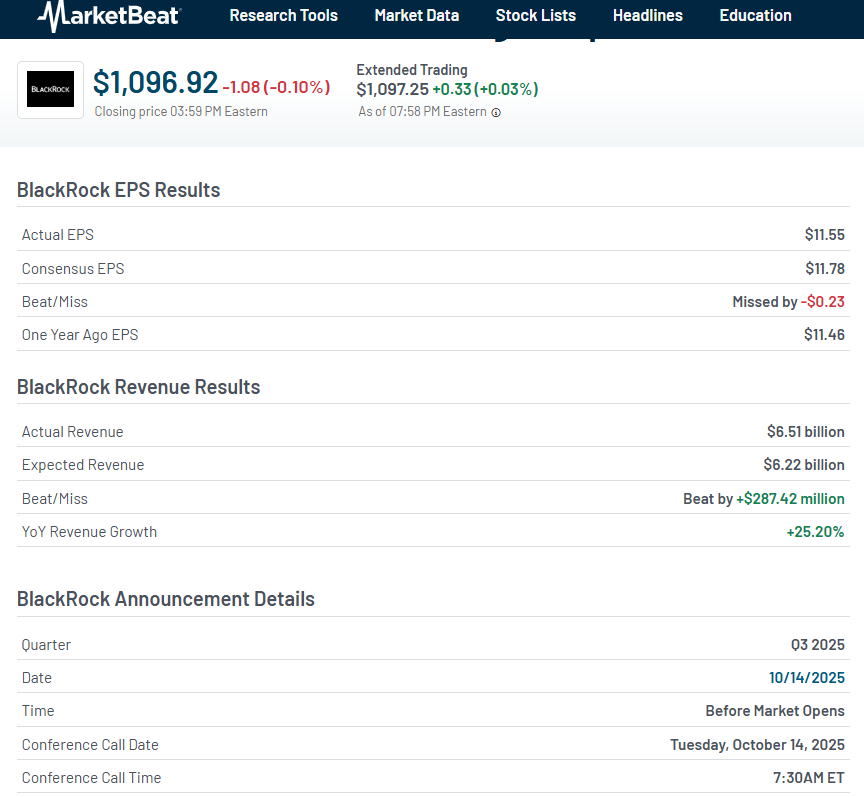864x797 pixels.
Task: Click the Quarter label
Action: coord(46,645)
